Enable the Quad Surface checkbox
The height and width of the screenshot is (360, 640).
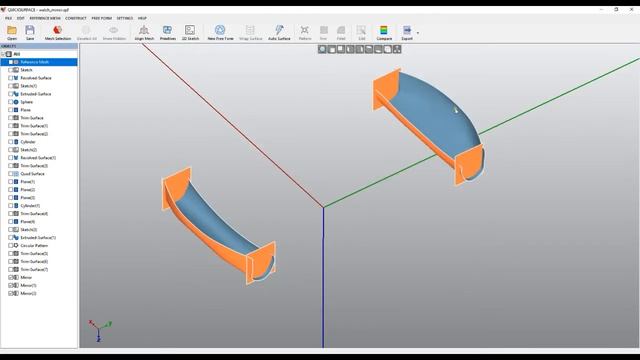[11, 174]
